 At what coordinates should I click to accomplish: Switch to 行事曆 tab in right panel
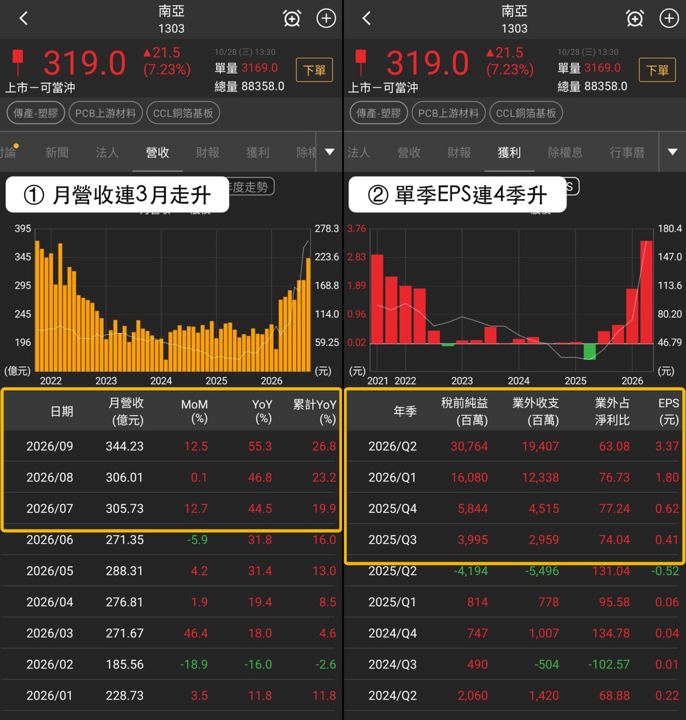(627, 152)
